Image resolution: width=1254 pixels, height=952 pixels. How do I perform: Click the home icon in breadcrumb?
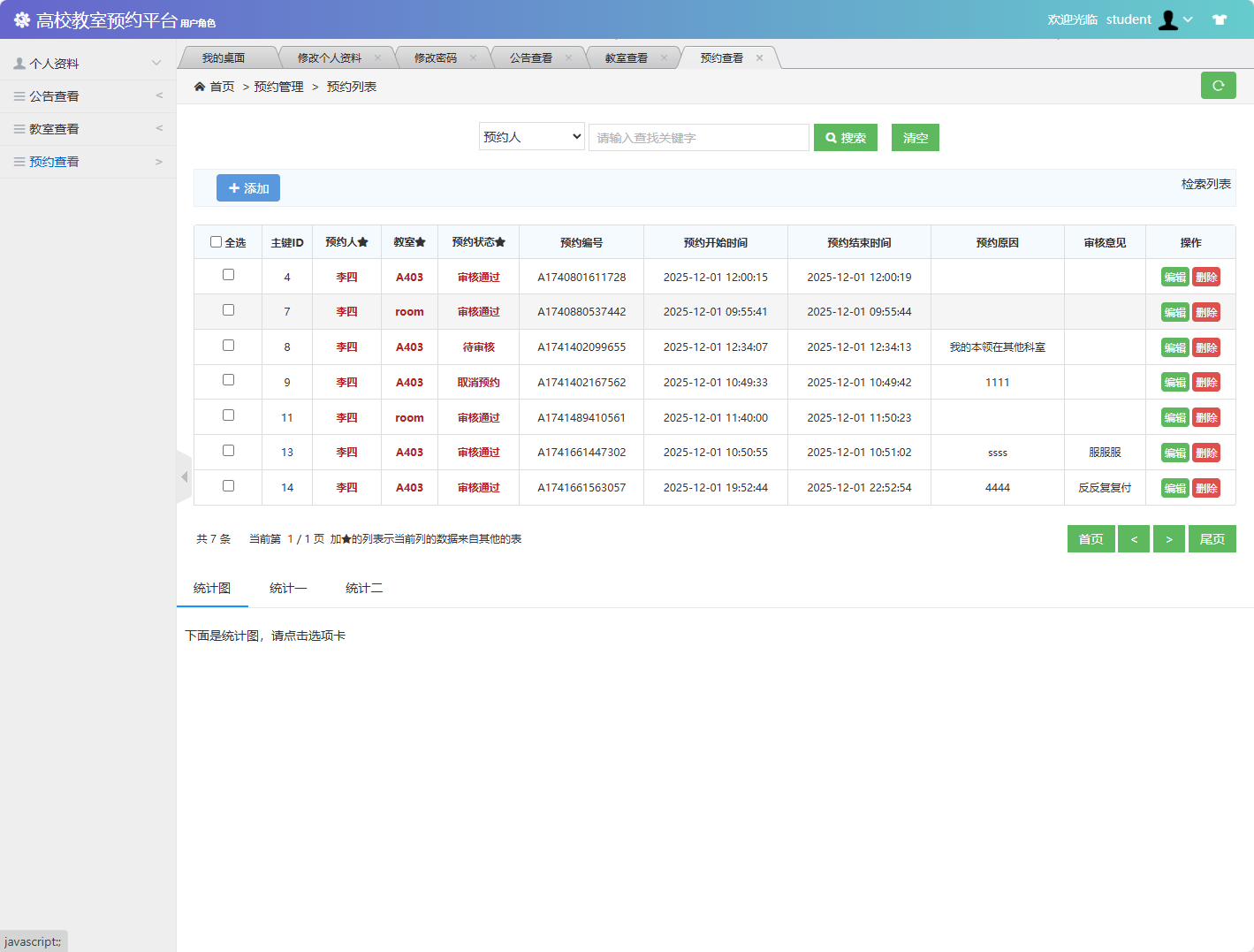point(200,87)
